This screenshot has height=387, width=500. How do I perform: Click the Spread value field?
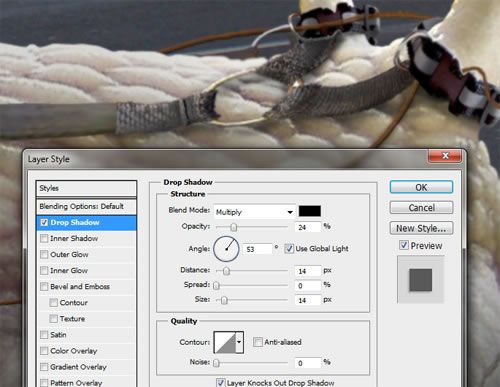(x=308, y=286)
